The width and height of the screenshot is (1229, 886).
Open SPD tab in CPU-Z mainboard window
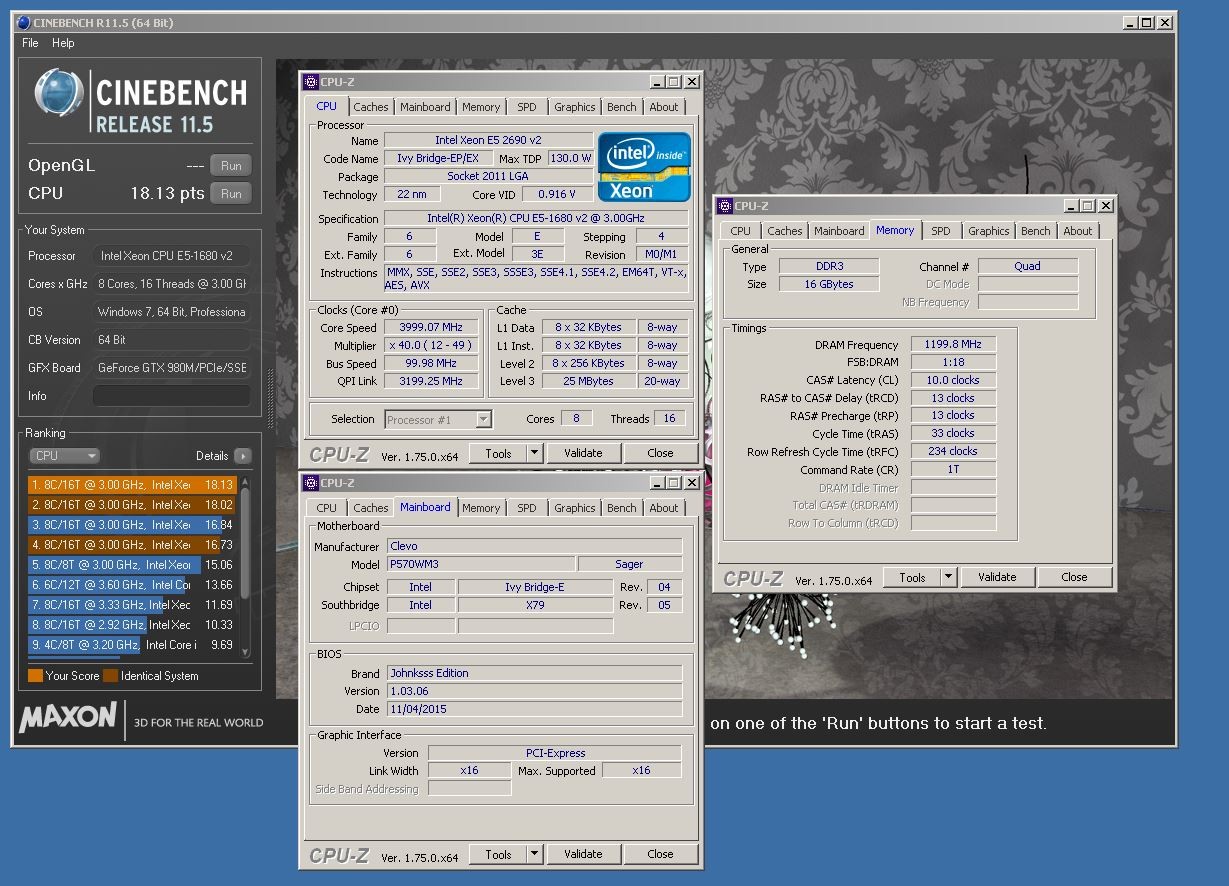tap(527, 508)
